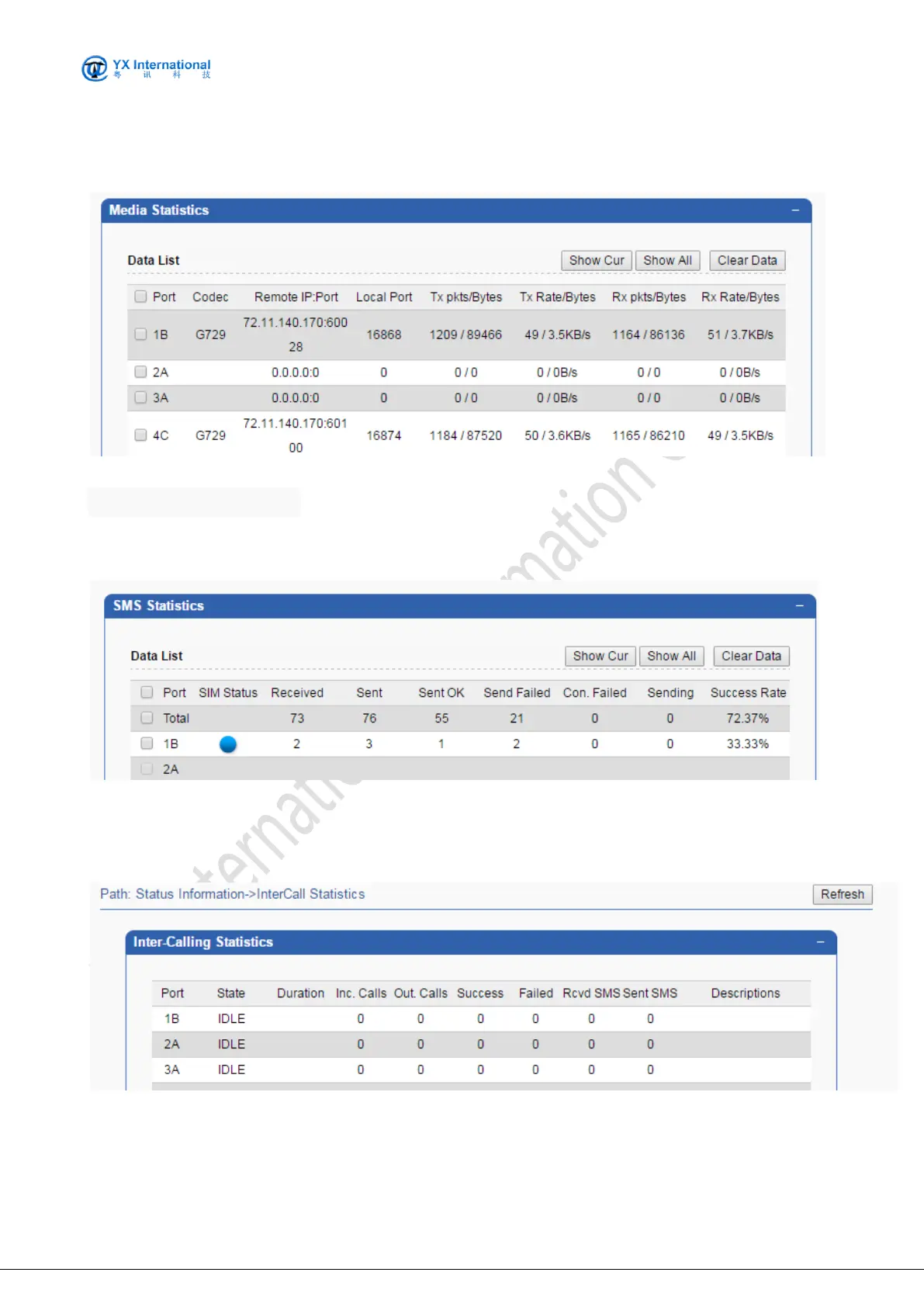Screen dimensions: 924x1307
Task: Click the Descriptions column header
Action: pos(746,993)
